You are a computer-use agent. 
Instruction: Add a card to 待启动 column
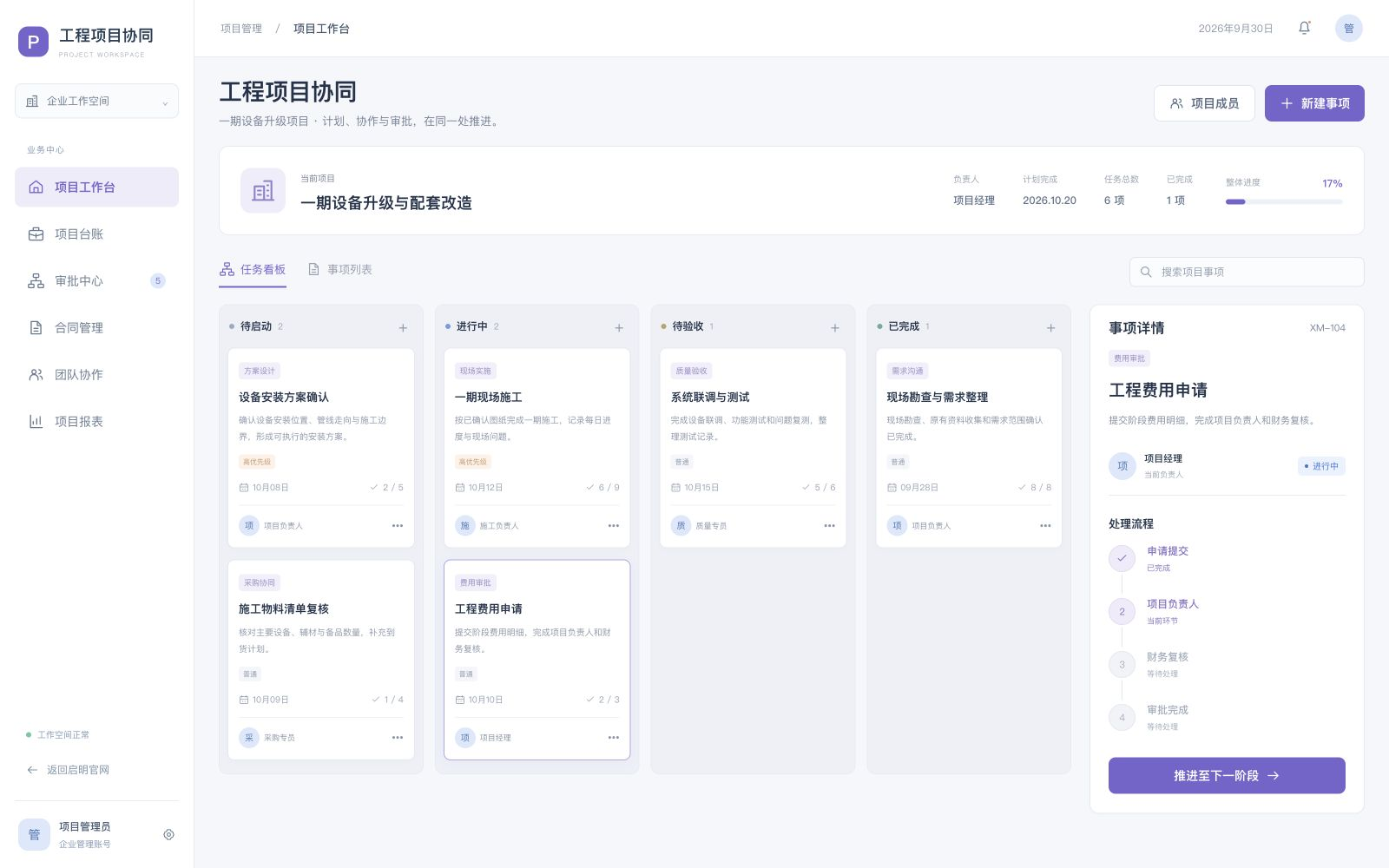(x=403, y=327)
